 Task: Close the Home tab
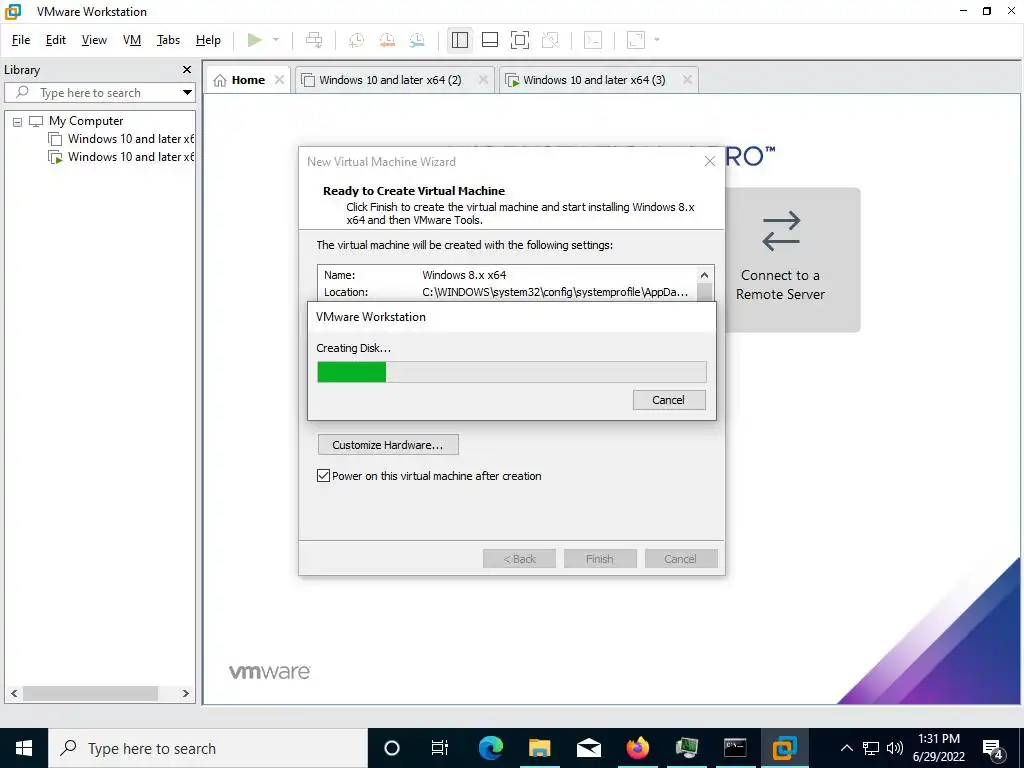click(280, 80)
